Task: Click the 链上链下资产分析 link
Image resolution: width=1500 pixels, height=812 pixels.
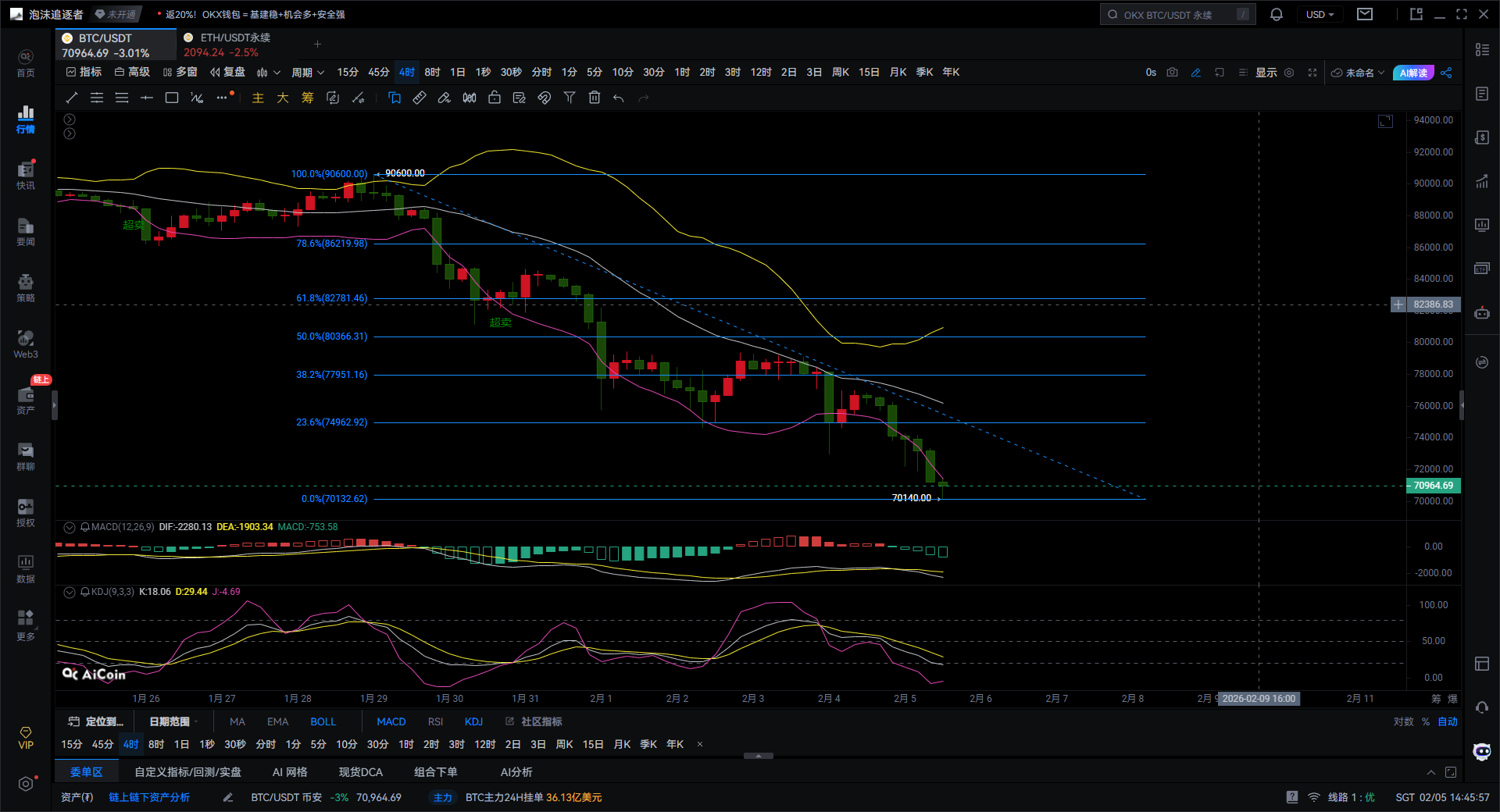Action: [x=149, y=797]
